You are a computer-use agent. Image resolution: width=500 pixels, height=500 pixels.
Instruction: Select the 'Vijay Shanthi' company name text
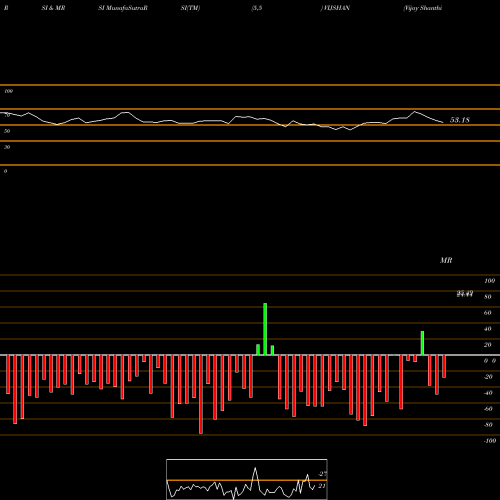click(x=423, y=8)
